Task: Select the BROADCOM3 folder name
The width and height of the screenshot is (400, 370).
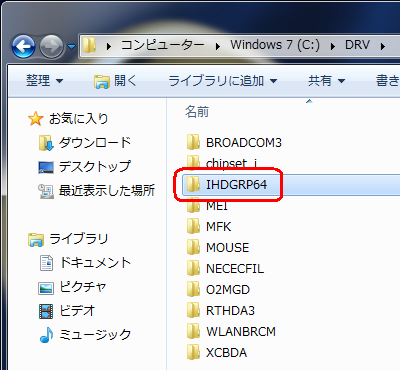Action: pyautogui.click(x=244, y=143)
